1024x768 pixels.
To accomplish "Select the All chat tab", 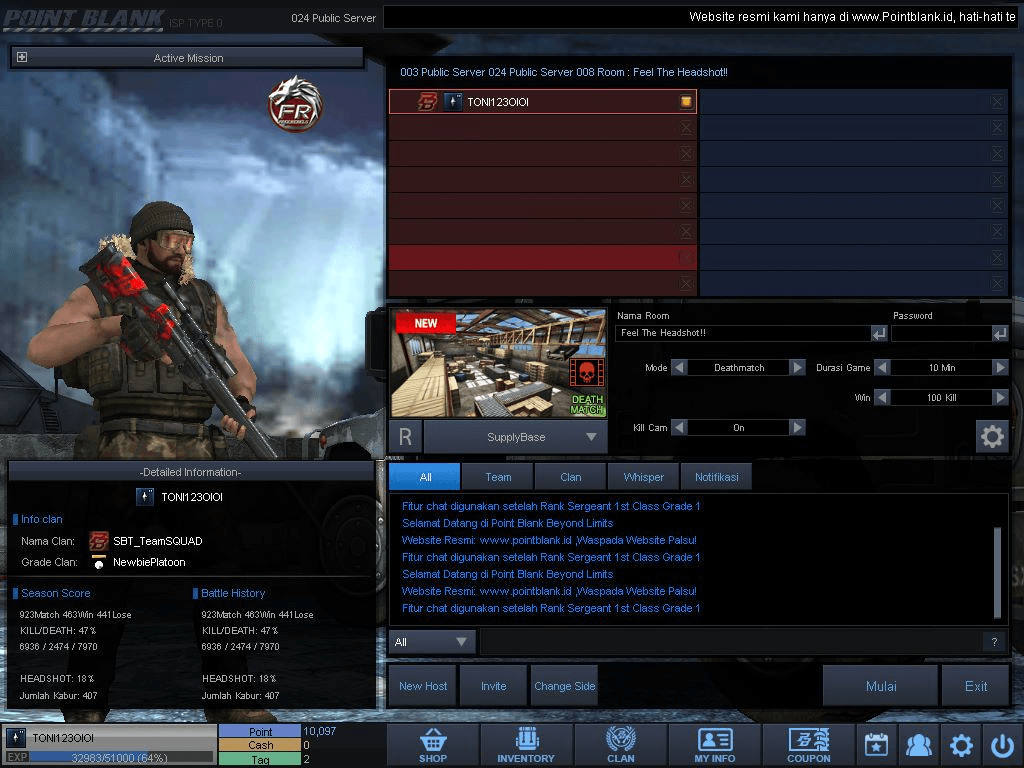I will (425, 477).
